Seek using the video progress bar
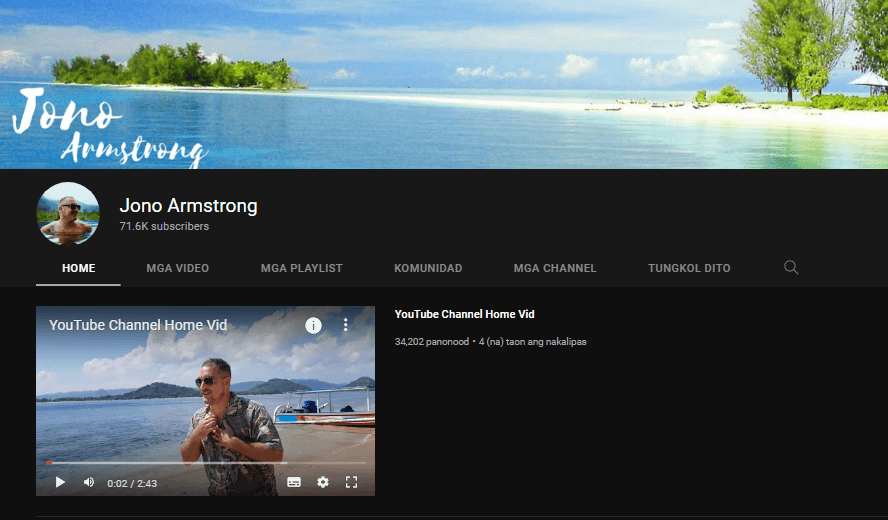Image resolution: width=888 pixels, height=520 pixels. pyautogui.click(x=206, y=463)
